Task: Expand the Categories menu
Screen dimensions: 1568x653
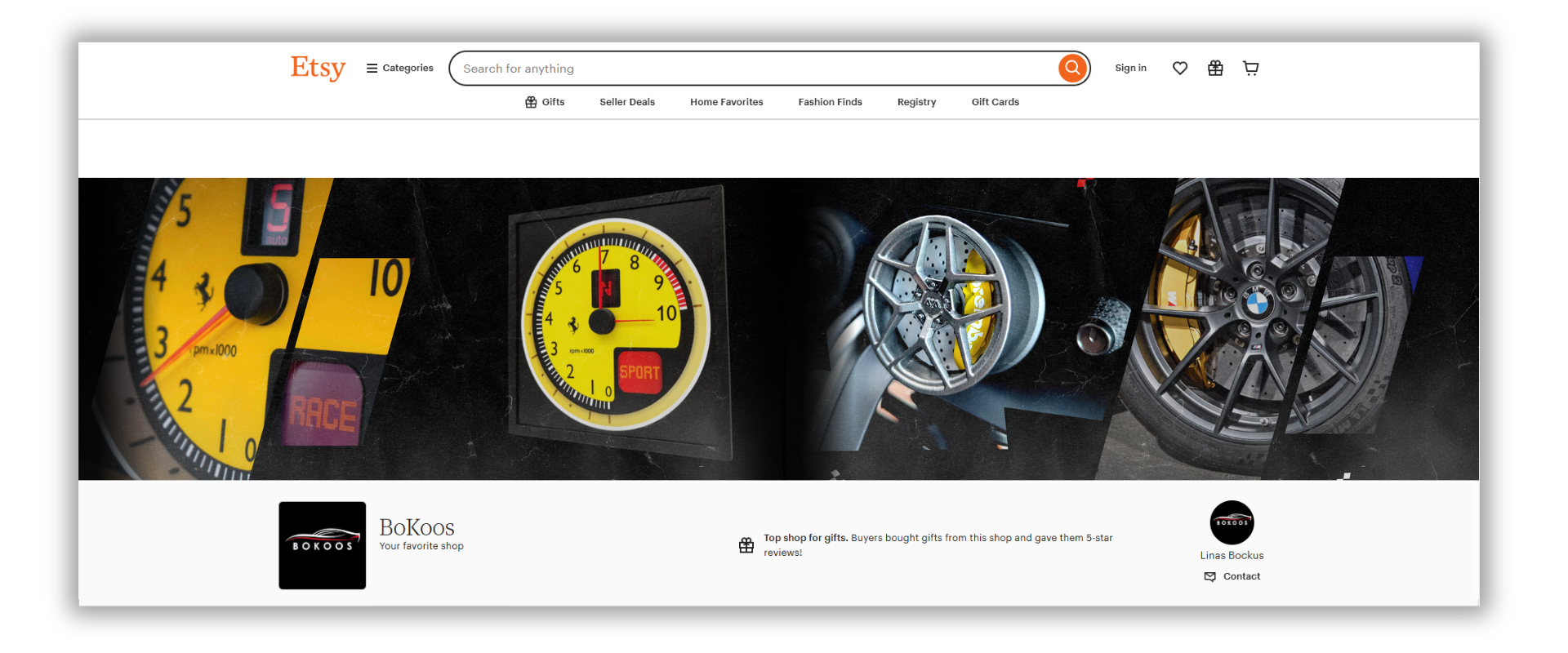Action: [x=400, y=69]
